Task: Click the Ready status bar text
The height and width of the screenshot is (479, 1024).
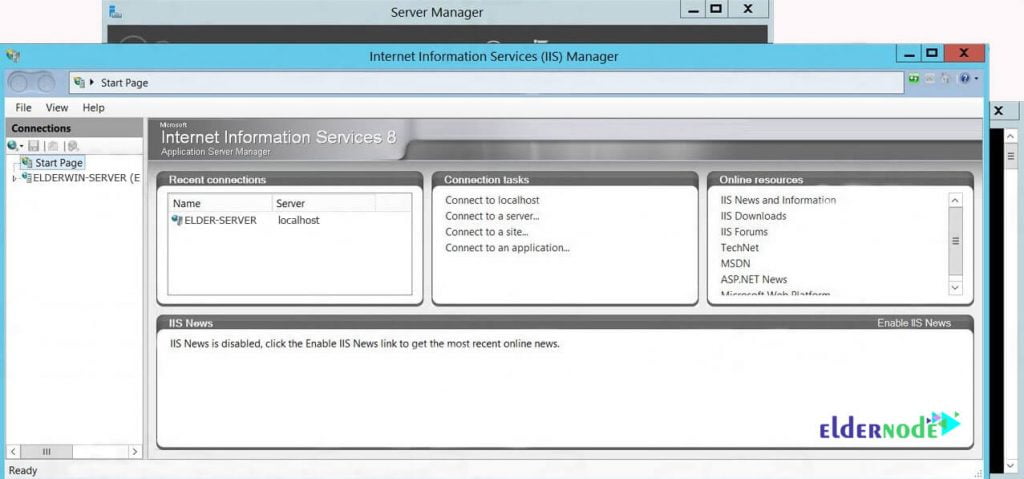Action: (23, 471)
